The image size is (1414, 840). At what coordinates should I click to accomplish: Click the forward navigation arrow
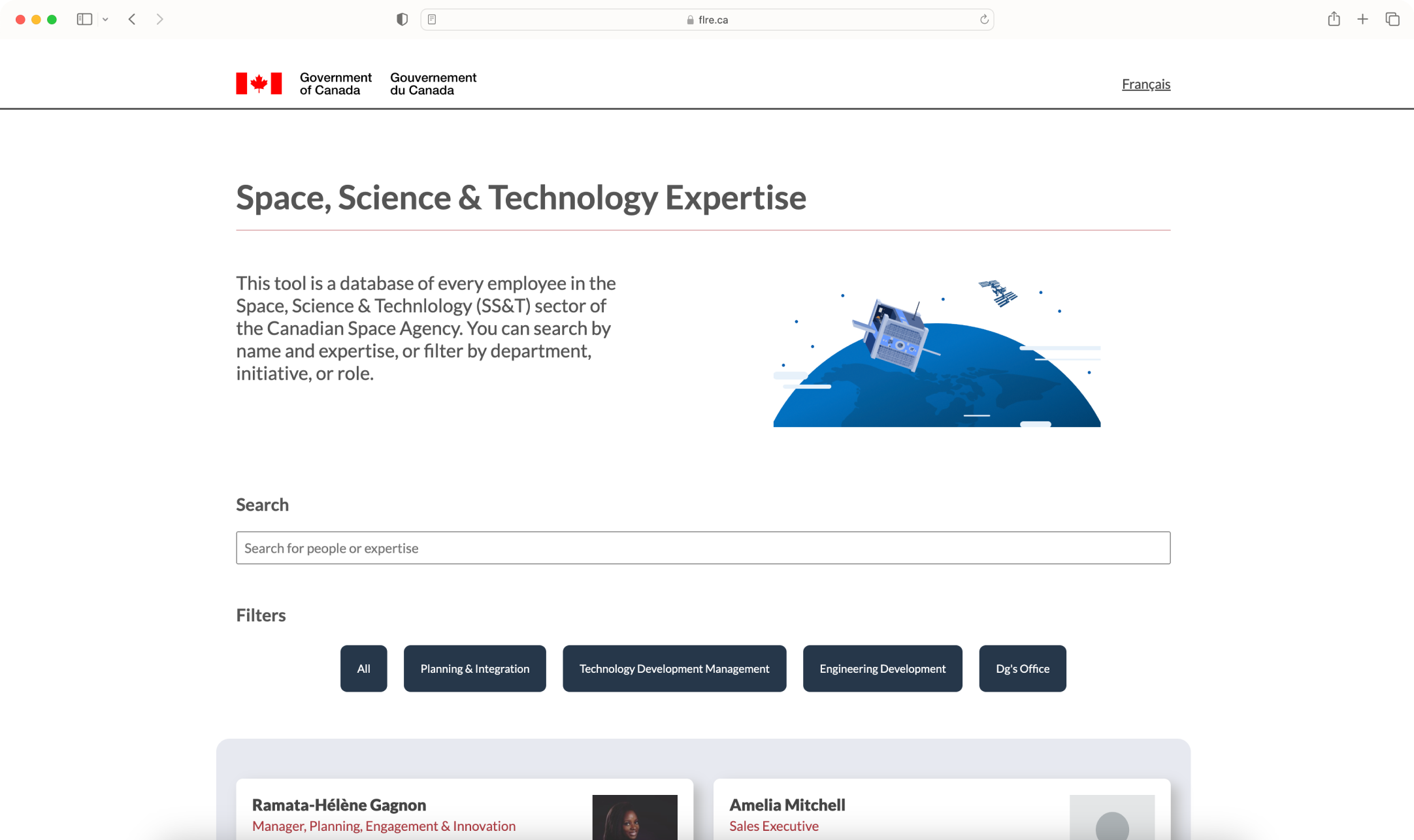click(160, 20)
